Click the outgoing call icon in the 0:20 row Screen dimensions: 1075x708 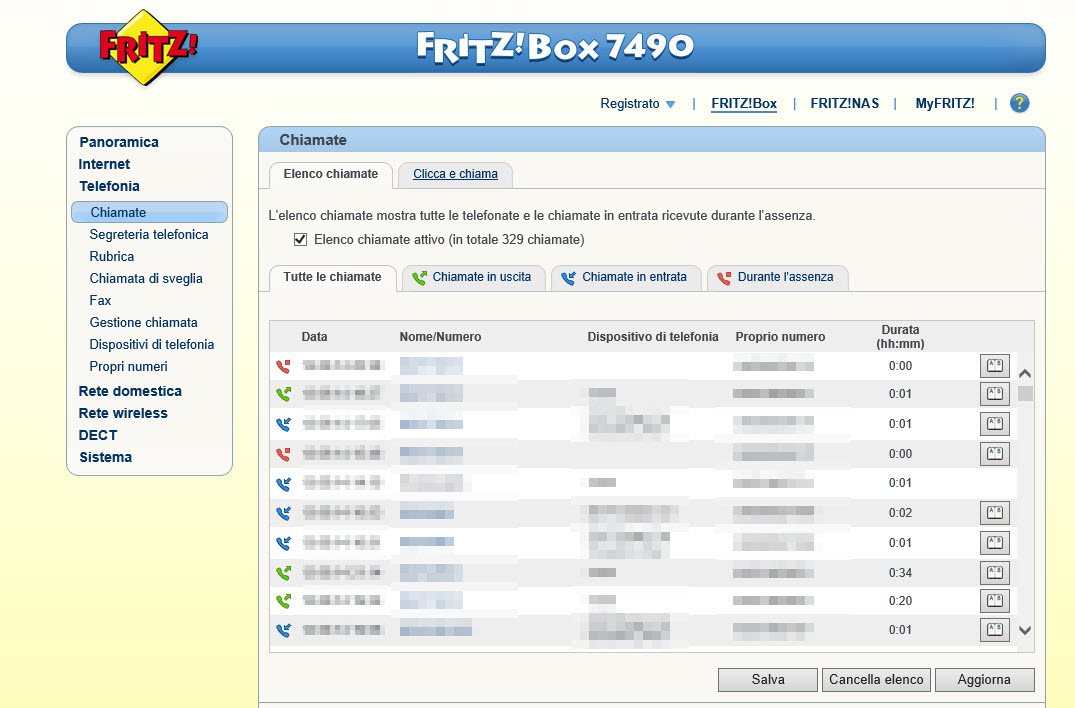[284, 601]
